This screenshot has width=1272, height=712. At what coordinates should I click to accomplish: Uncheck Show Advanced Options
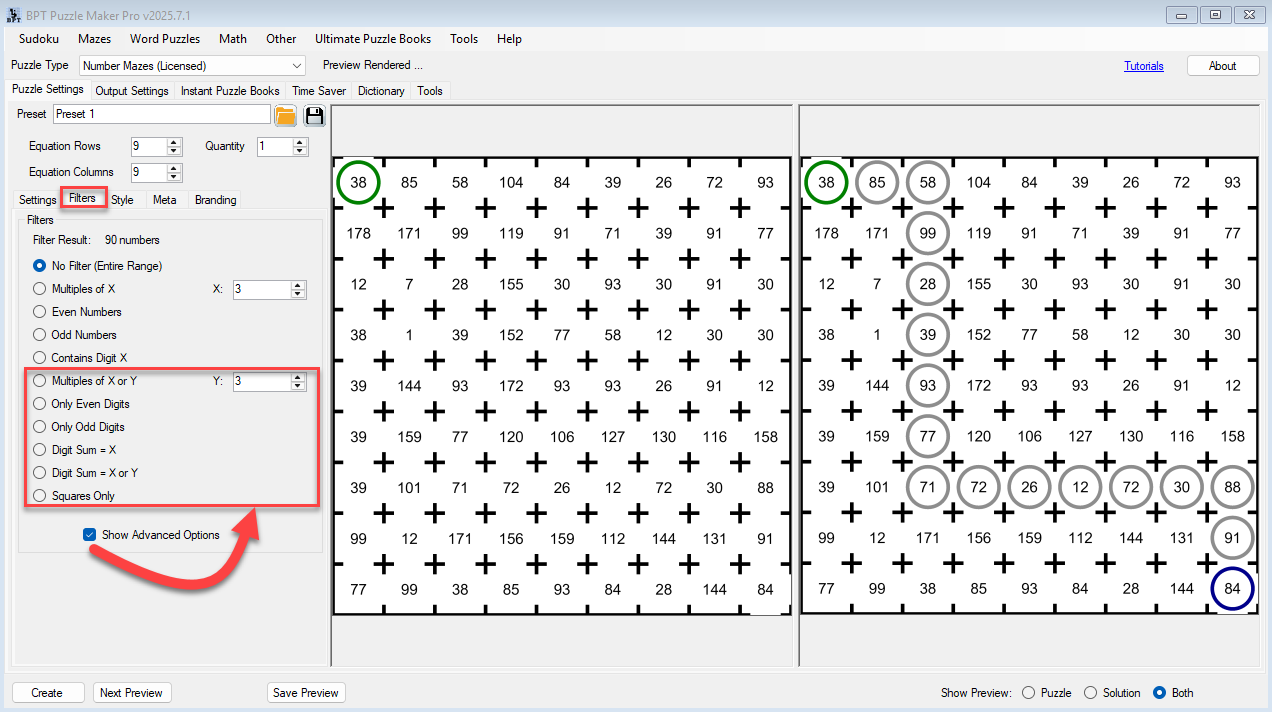(x=90, y=535)
